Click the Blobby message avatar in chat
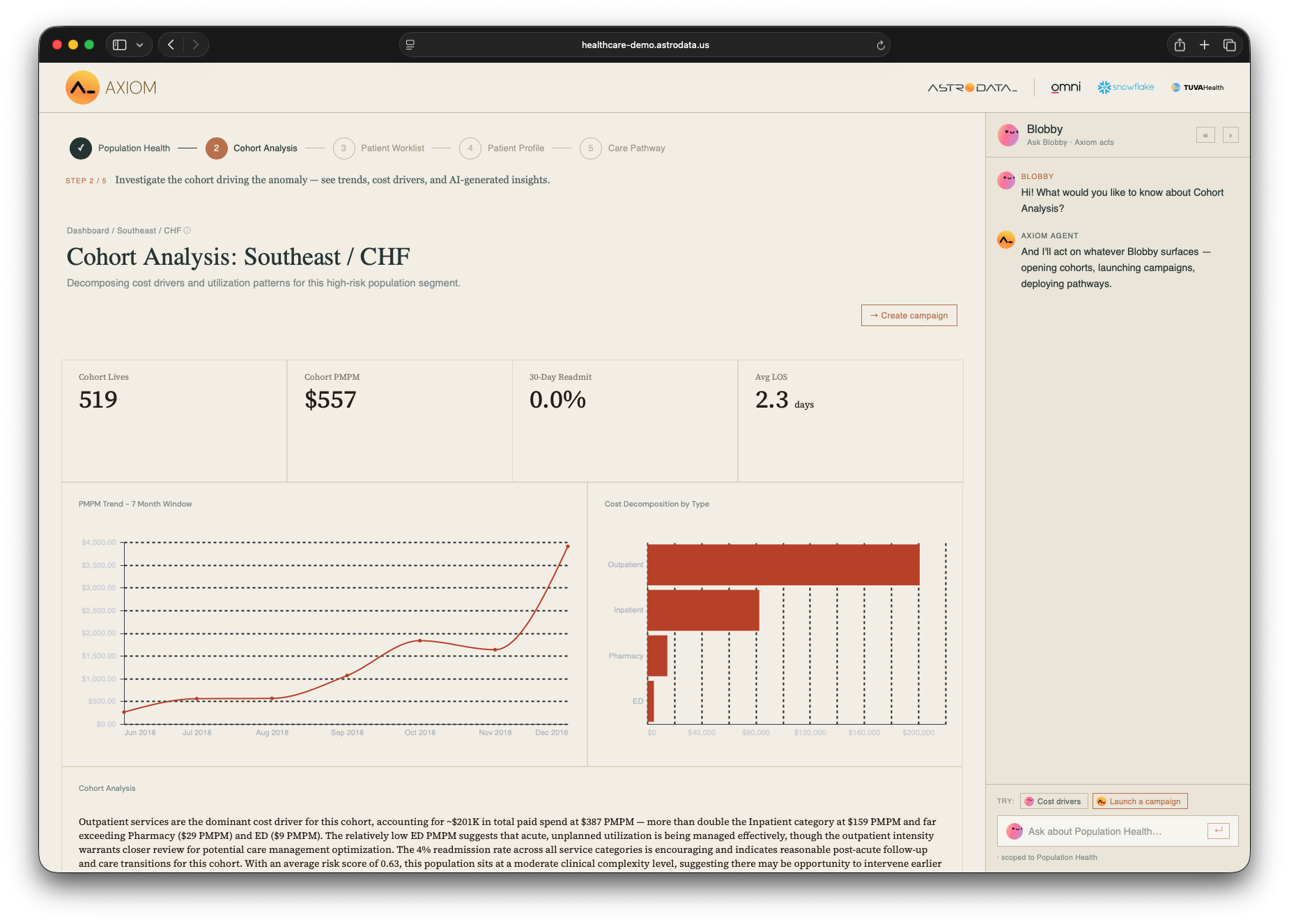This screenshot has width=1289, height=924. click(x=1006, y=180)
